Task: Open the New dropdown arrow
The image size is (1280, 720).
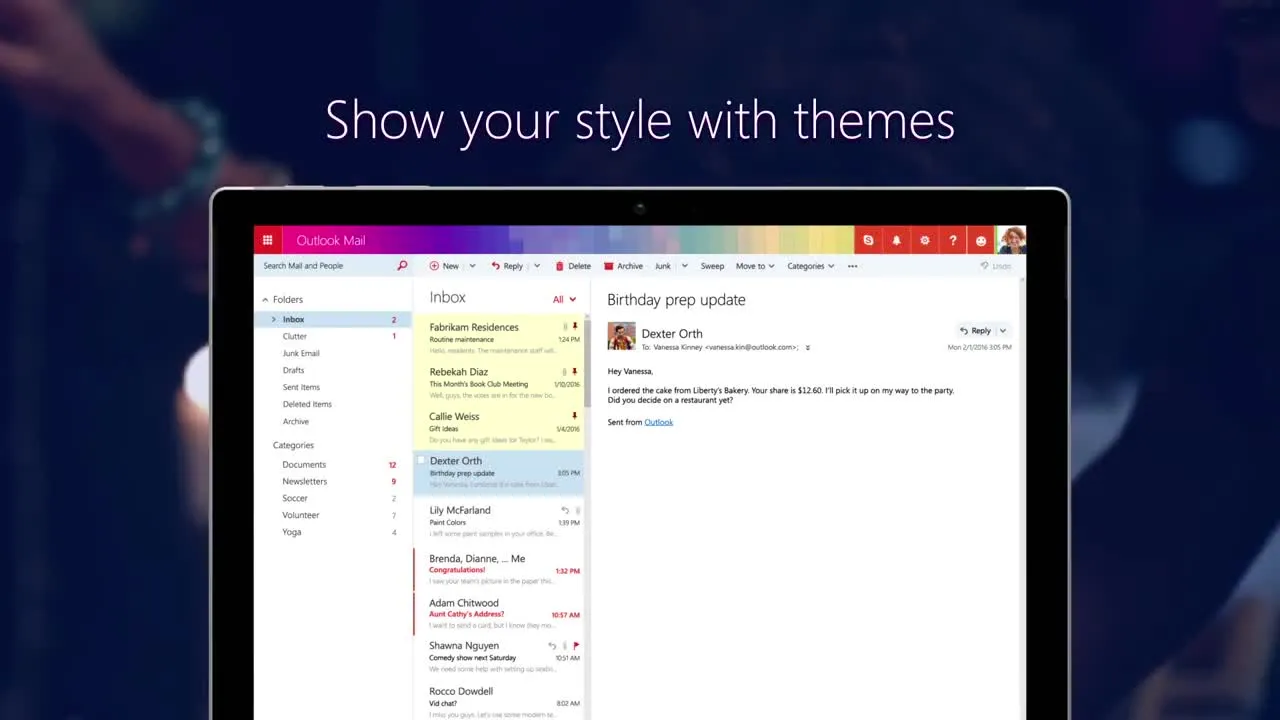Action: [472, 266]
